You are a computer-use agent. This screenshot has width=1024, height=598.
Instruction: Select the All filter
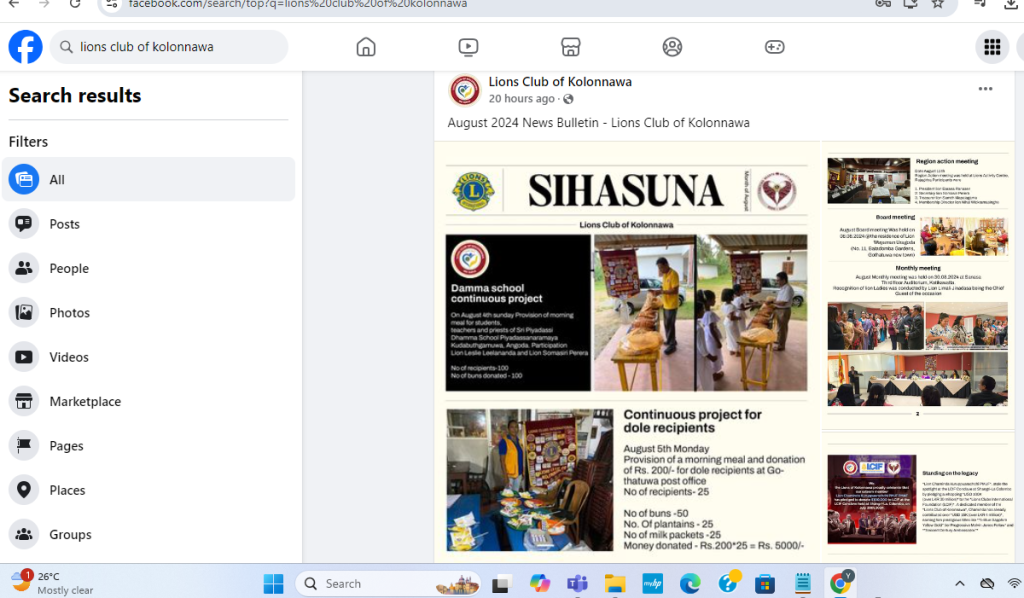(x=149, y=180)
